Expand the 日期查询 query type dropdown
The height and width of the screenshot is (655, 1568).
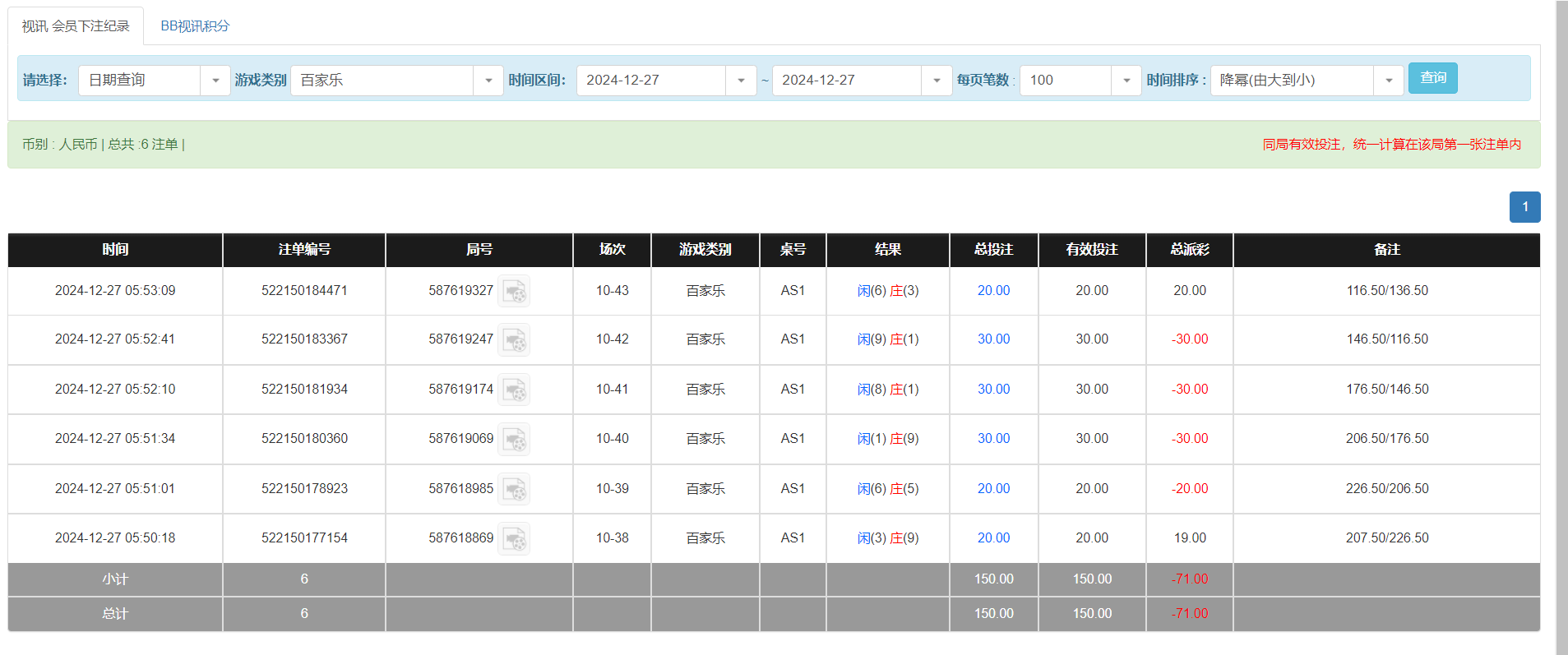point(215,81)
